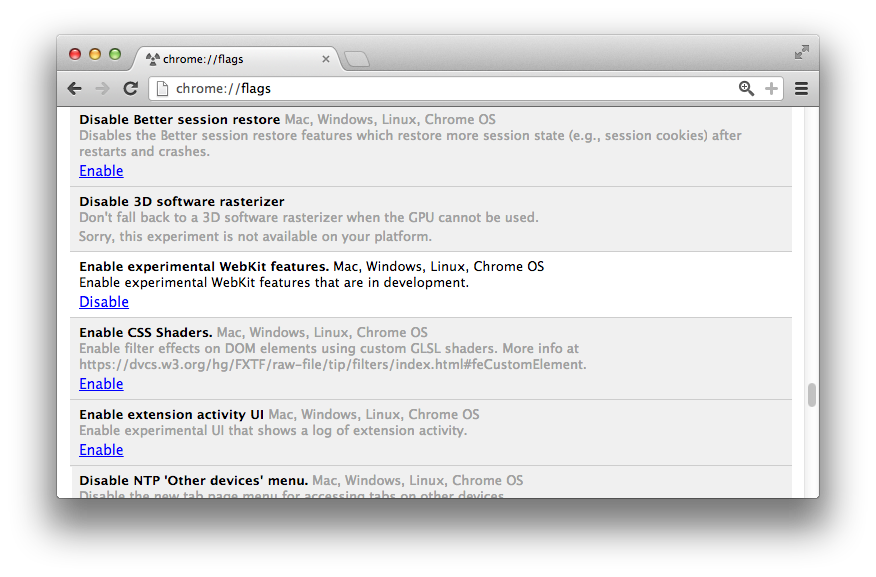Click the green window zoom button

click(x=115, y=54)
